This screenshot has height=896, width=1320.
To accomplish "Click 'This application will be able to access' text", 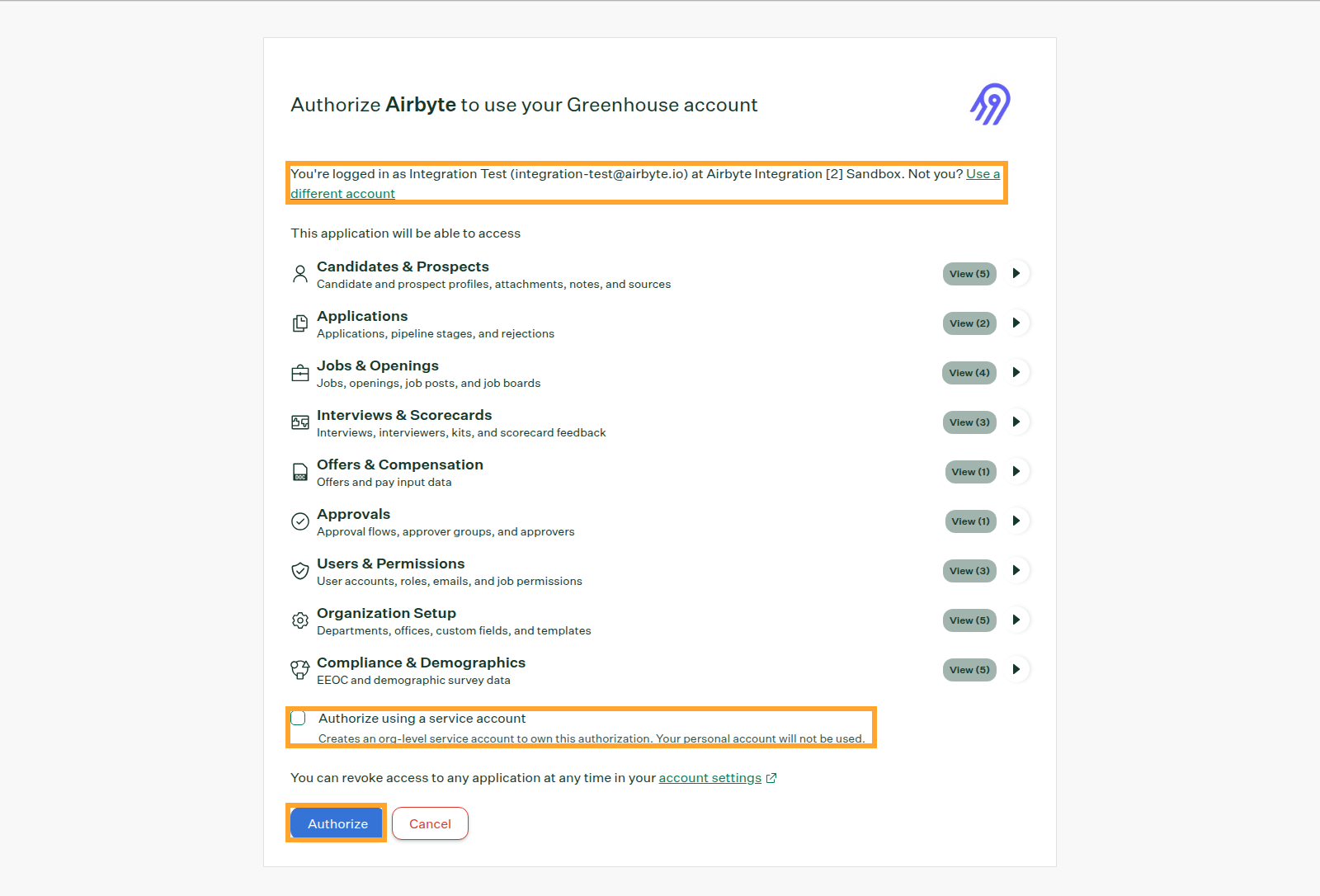I will point(405,233).
